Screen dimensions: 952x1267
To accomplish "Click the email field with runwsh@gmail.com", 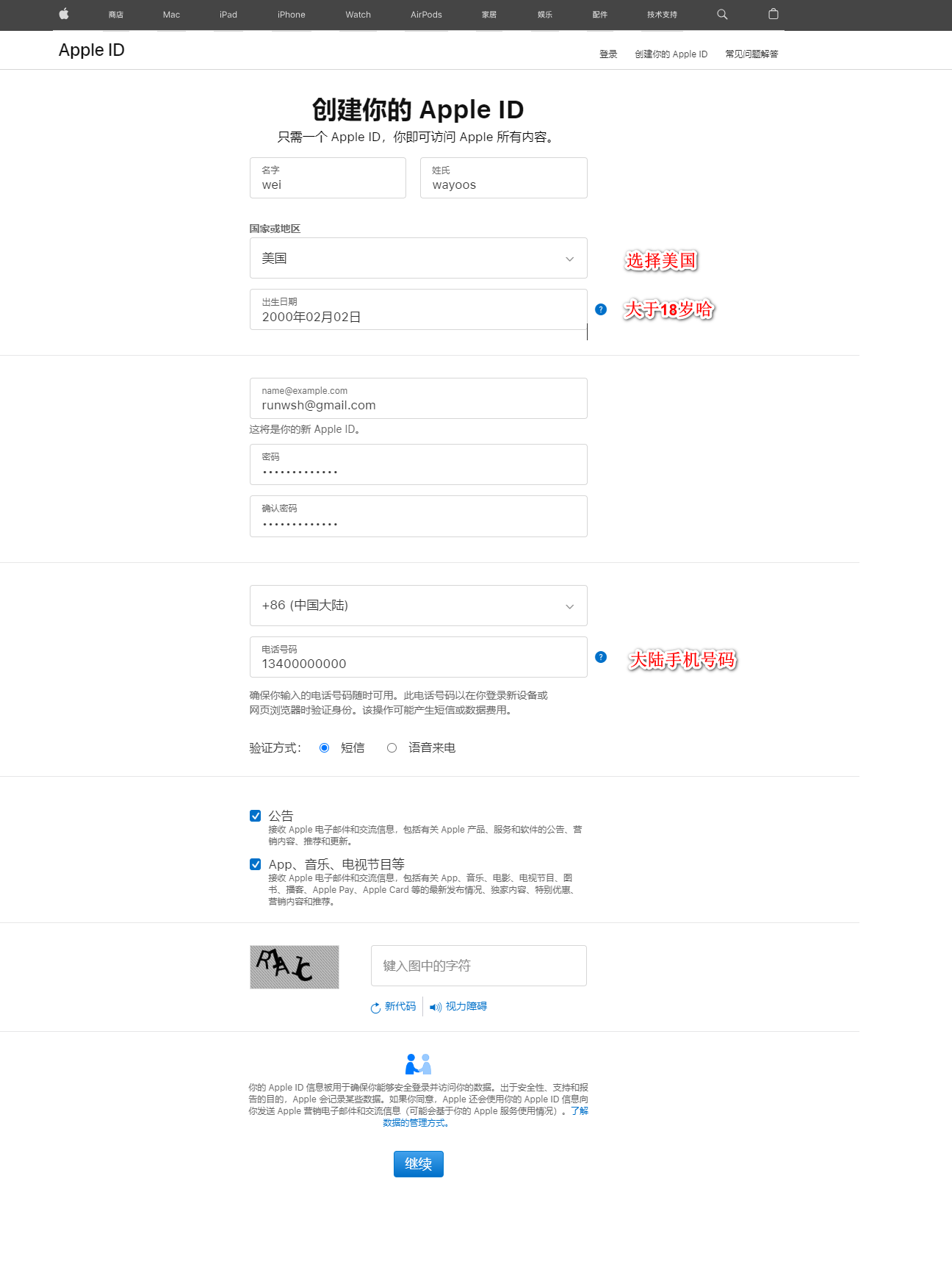I will 419,398.
